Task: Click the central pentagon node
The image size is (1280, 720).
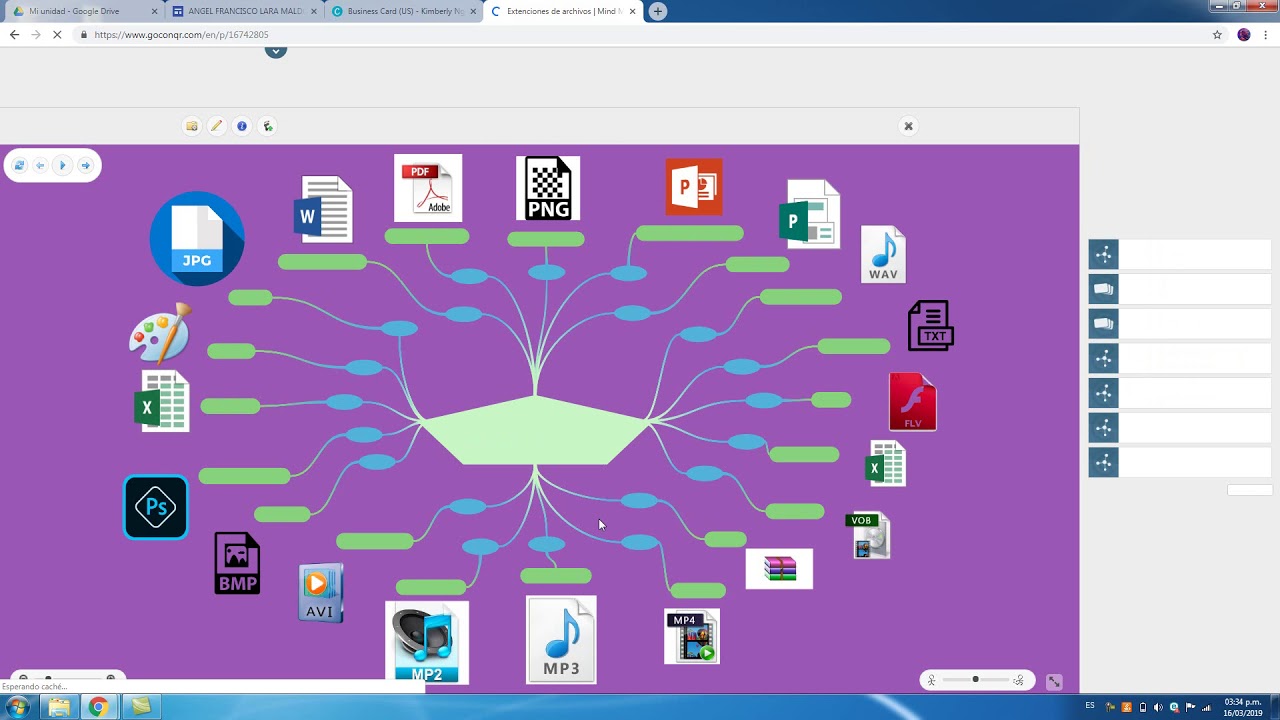Action: (x=535, y=431)
